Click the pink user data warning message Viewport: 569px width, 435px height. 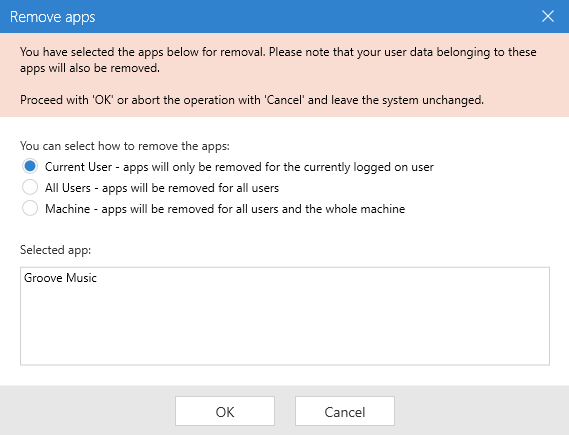point(278,60)
